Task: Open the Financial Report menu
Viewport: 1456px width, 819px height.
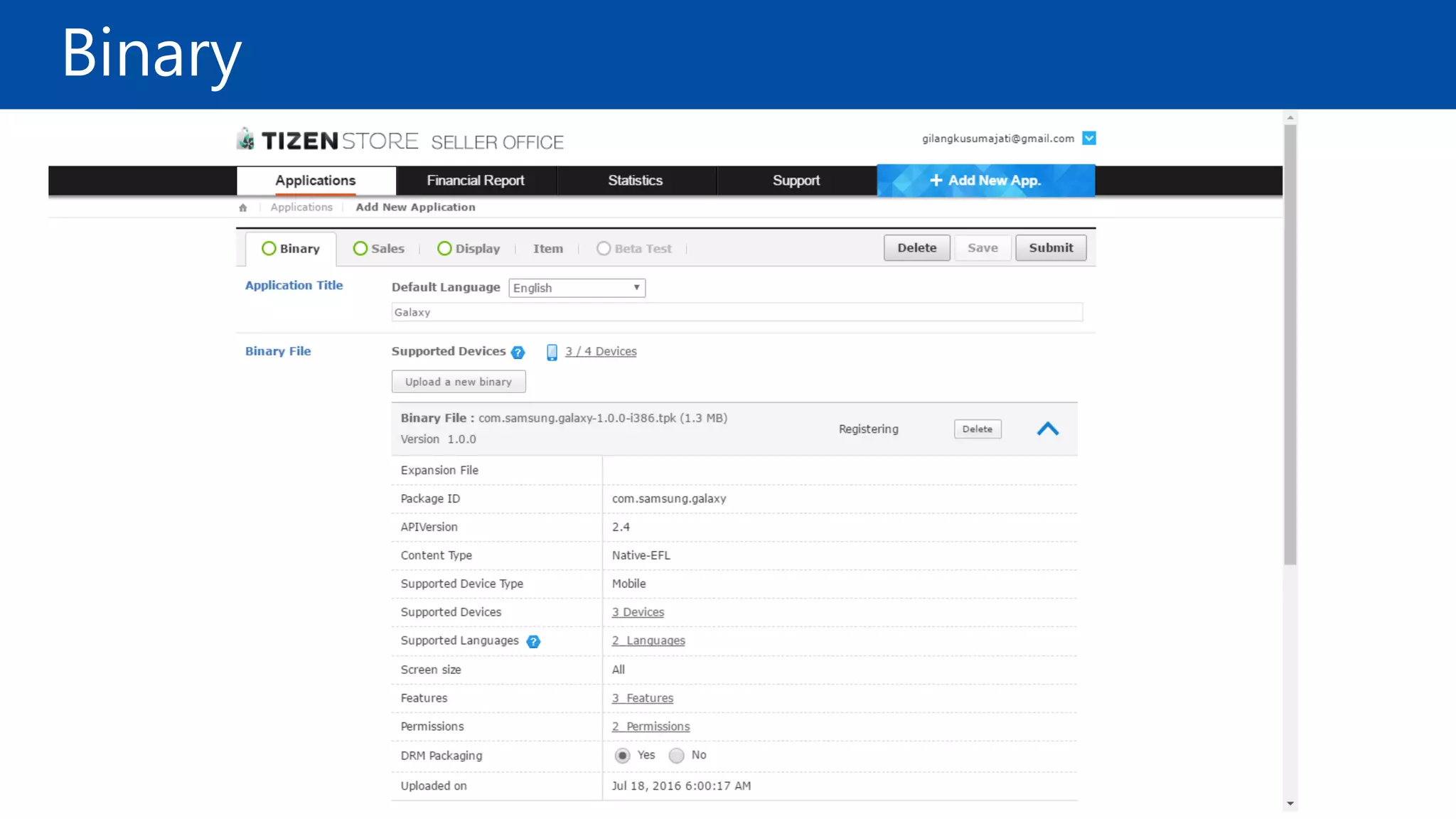Action: [x=475, y=181]
